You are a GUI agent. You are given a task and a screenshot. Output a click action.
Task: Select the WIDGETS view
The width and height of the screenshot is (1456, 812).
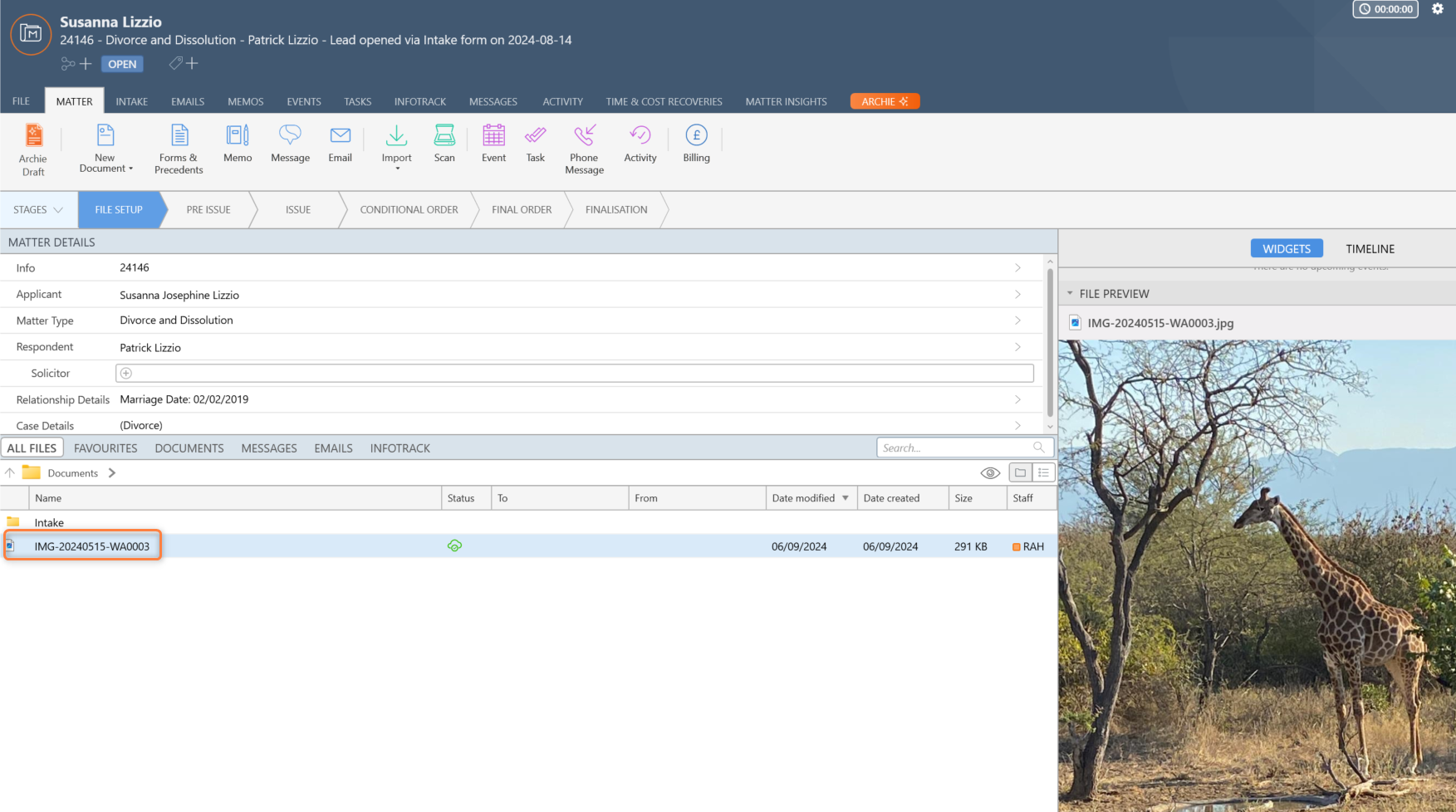click(1287, 249)
